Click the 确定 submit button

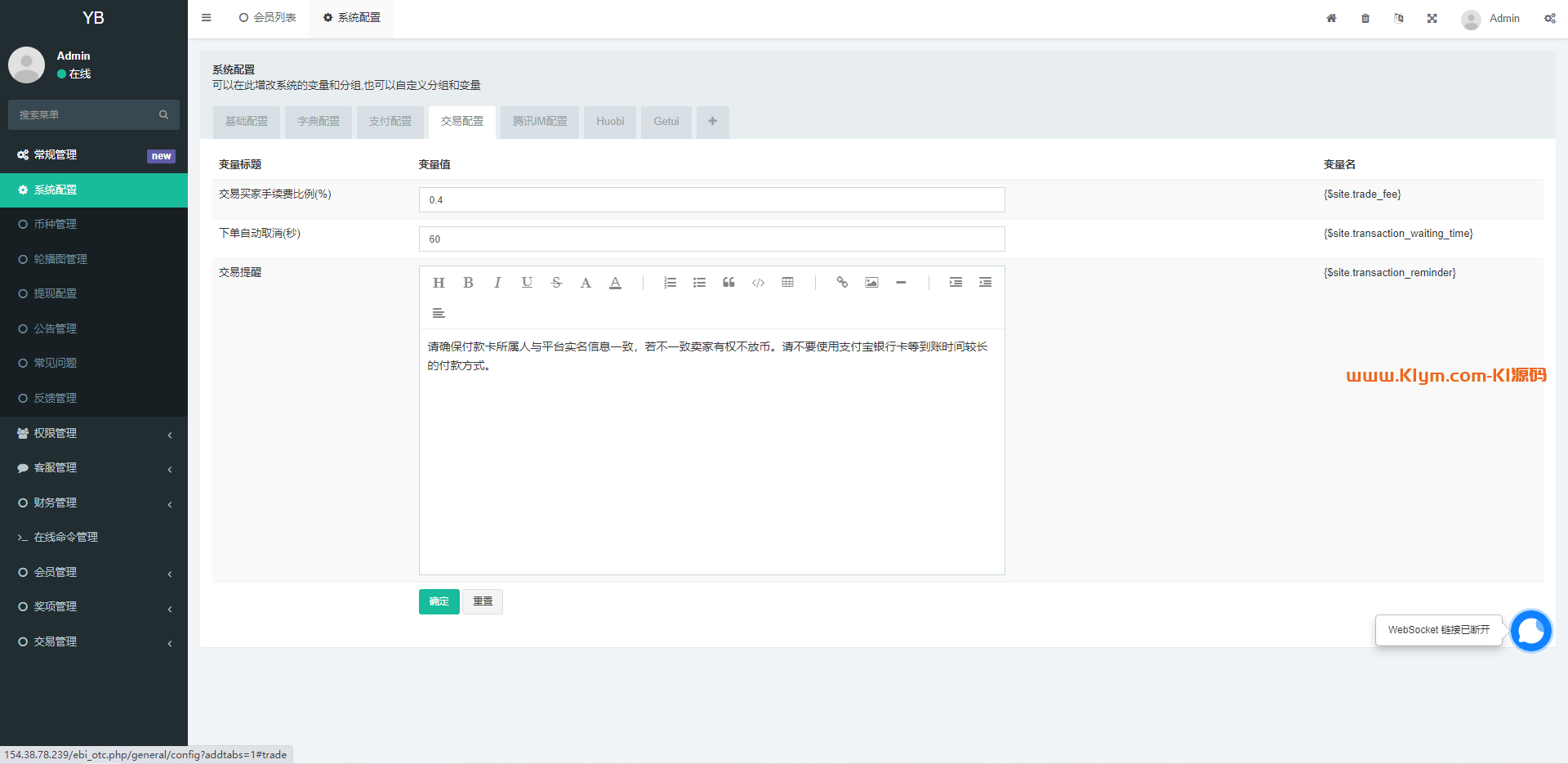pyautogui.click(x=439, y=601)
